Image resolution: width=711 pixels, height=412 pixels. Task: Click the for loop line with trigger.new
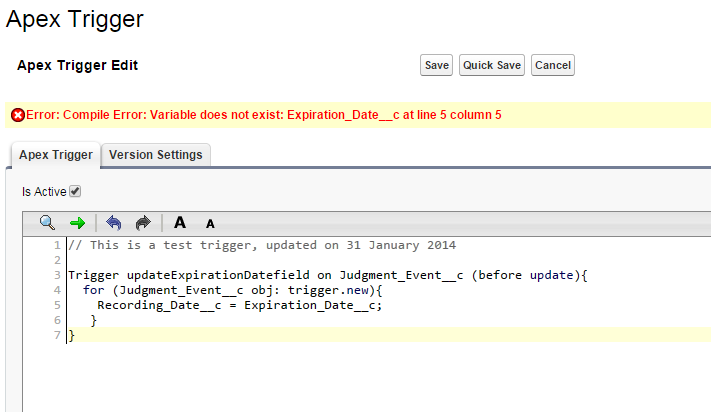pos(233,290)
